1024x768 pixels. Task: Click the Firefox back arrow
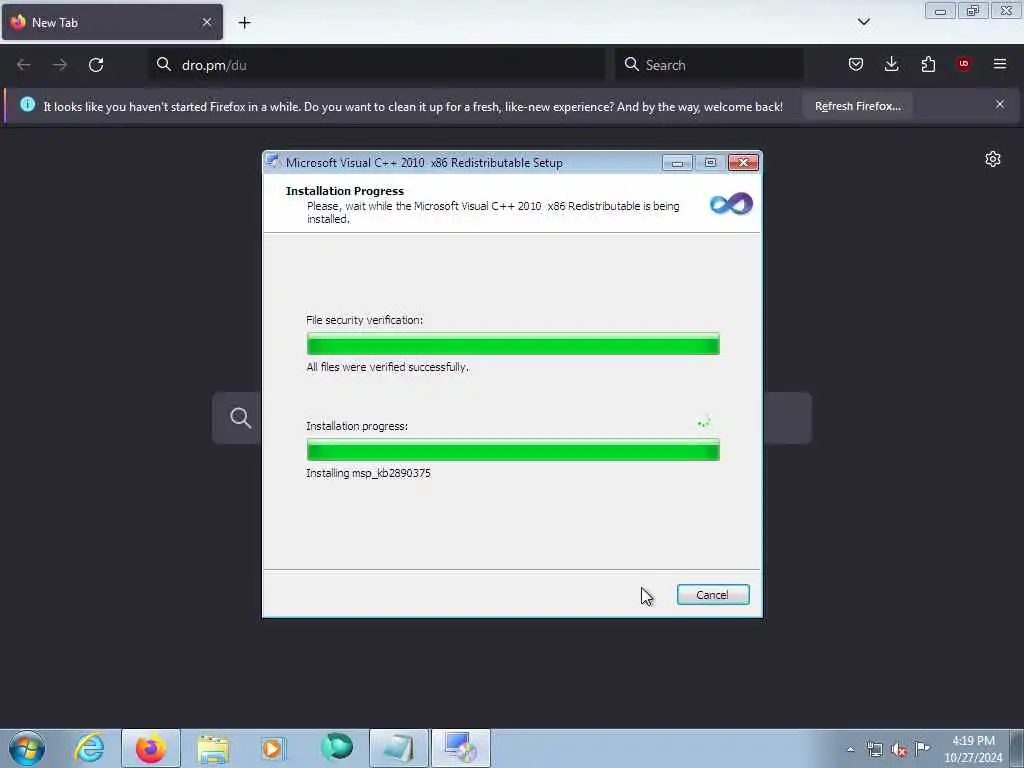pyautogui.click(x=24, y=65)
